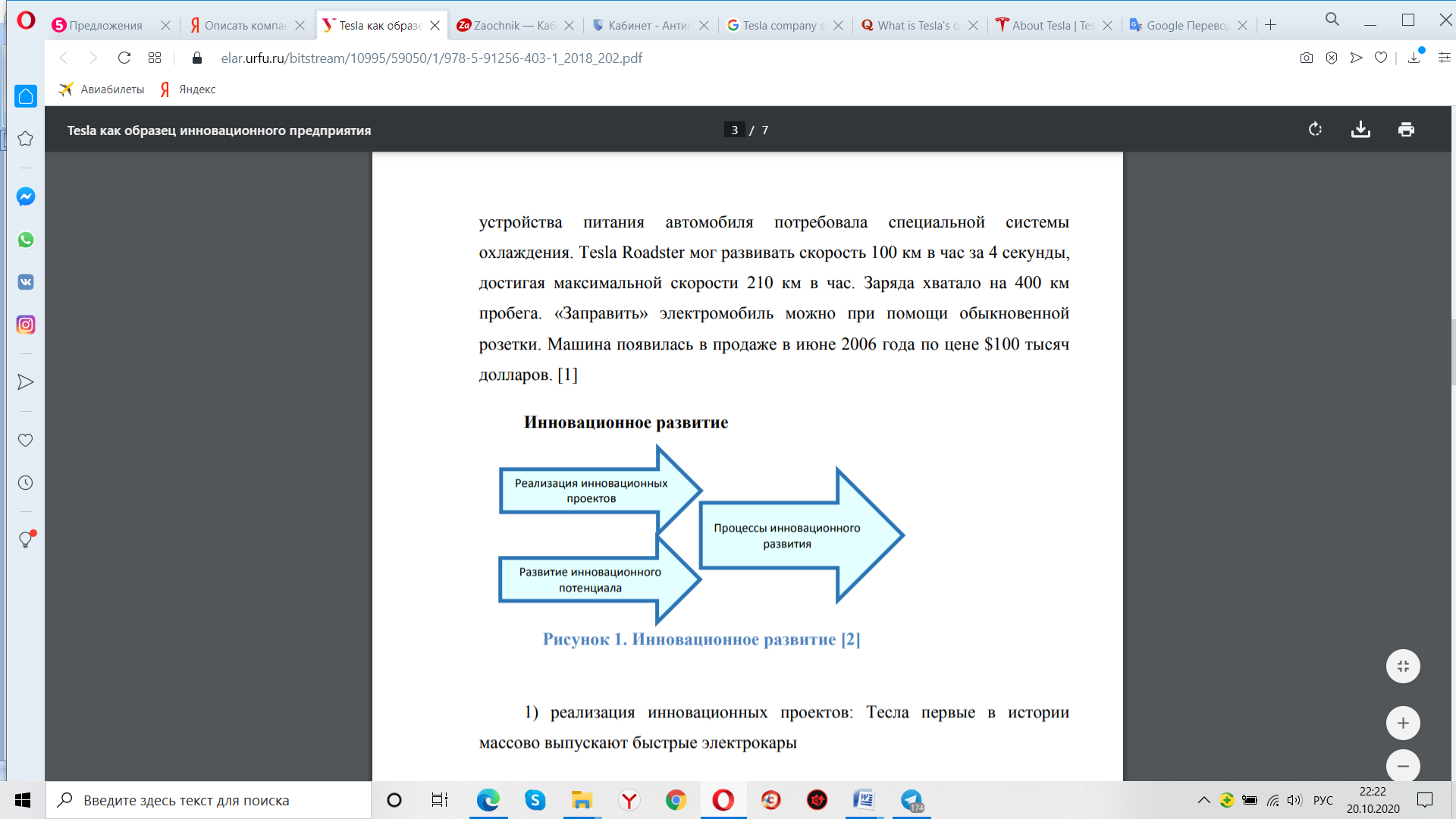The image size is (1456, 819).
Task: Open VK in the sidebar
Action: [x=26, y=282]
